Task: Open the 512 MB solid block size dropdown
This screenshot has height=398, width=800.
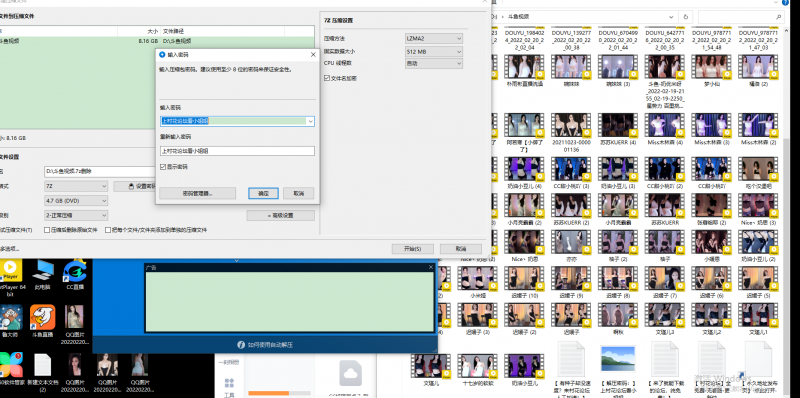Action: (x=434, y=52)
